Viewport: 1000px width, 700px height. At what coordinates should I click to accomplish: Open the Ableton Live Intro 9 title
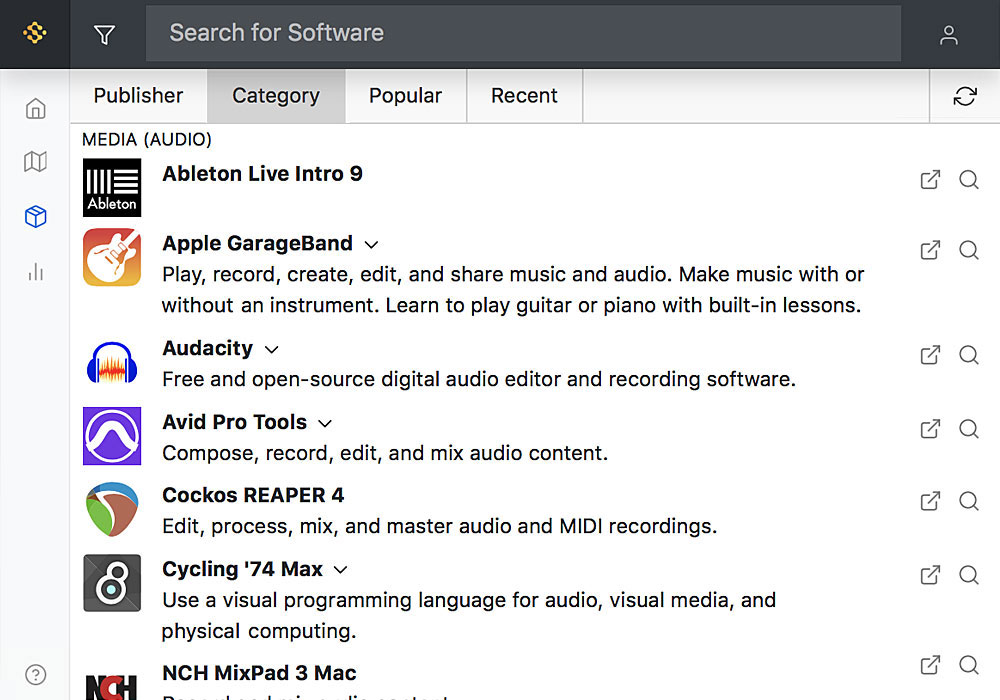262,174
